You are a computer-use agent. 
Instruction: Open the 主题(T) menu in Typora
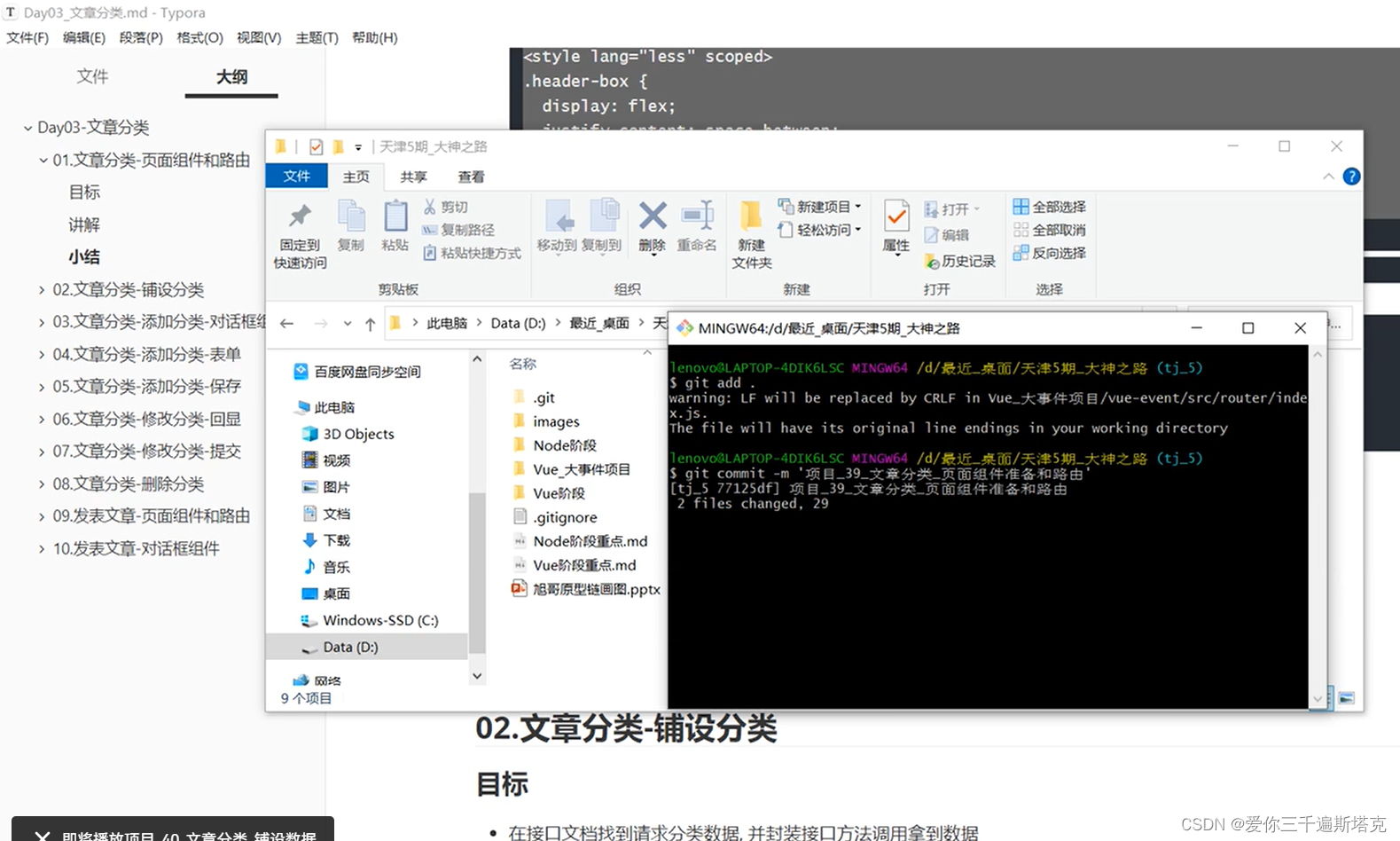(317, 37)
